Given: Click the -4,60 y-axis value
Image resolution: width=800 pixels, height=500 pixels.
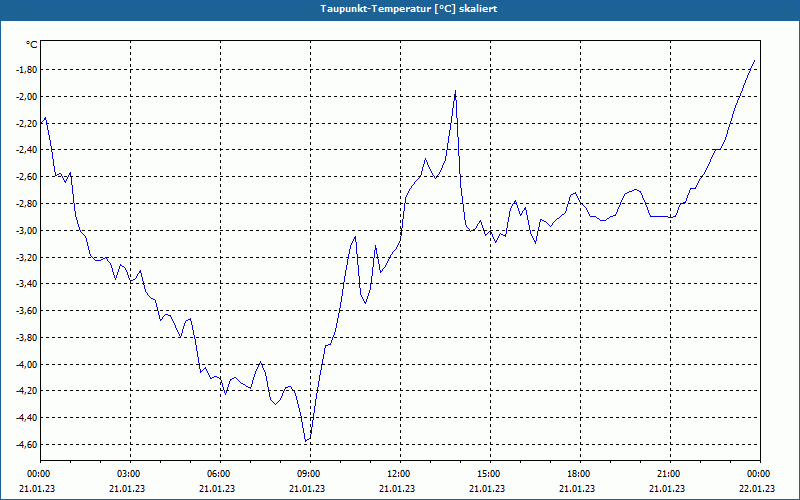Looking at the screenshot, I should [x=27, y=444].
